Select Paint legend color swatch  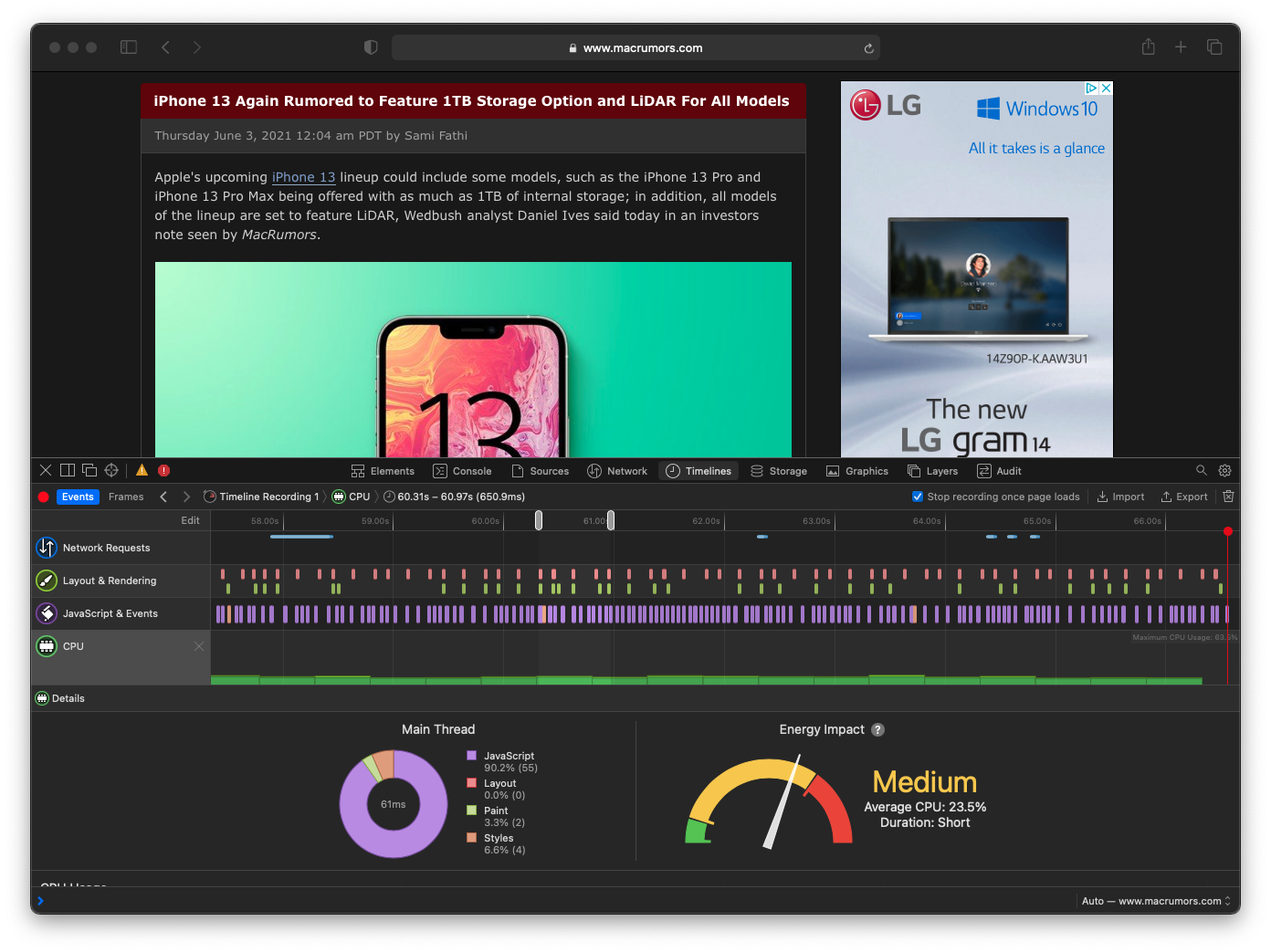(x=471, y=811)
